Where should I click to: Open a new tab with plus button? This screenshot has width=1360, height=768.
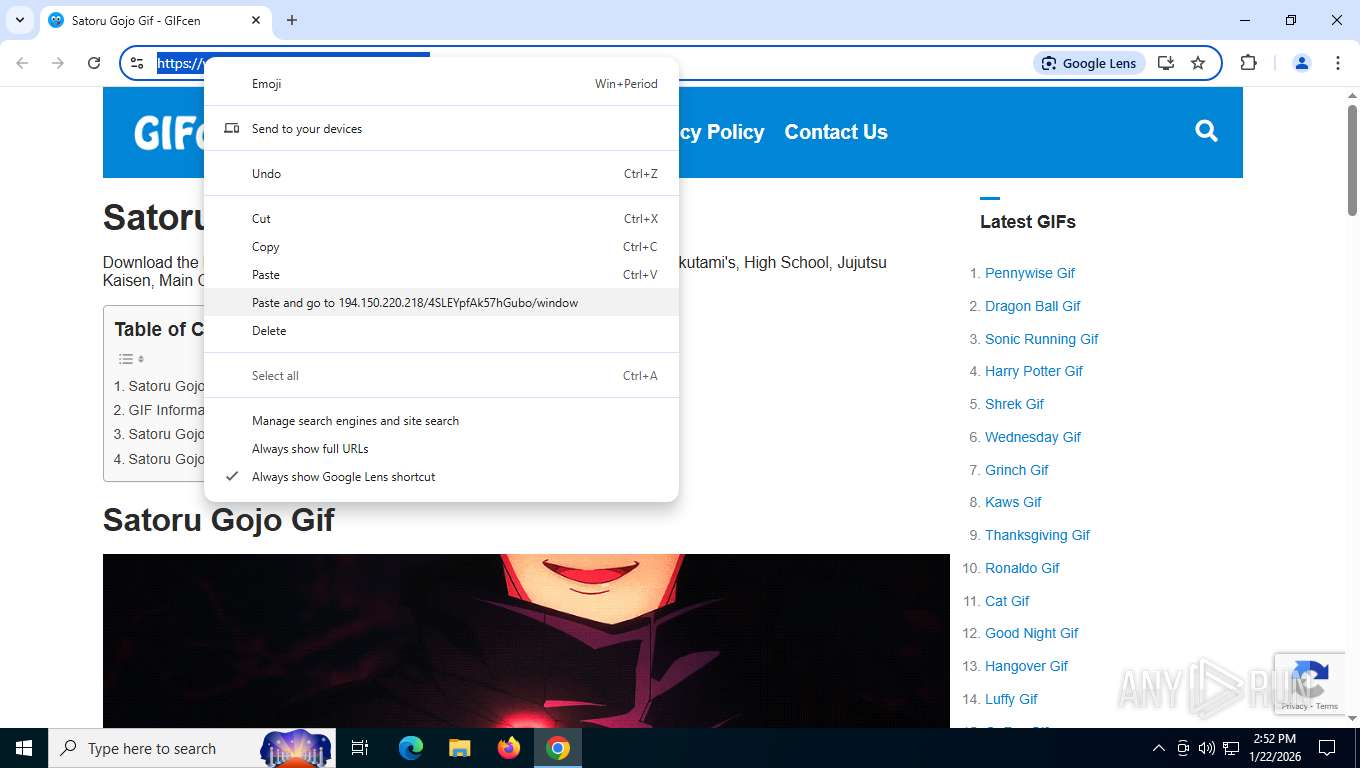tap(292, 20)
